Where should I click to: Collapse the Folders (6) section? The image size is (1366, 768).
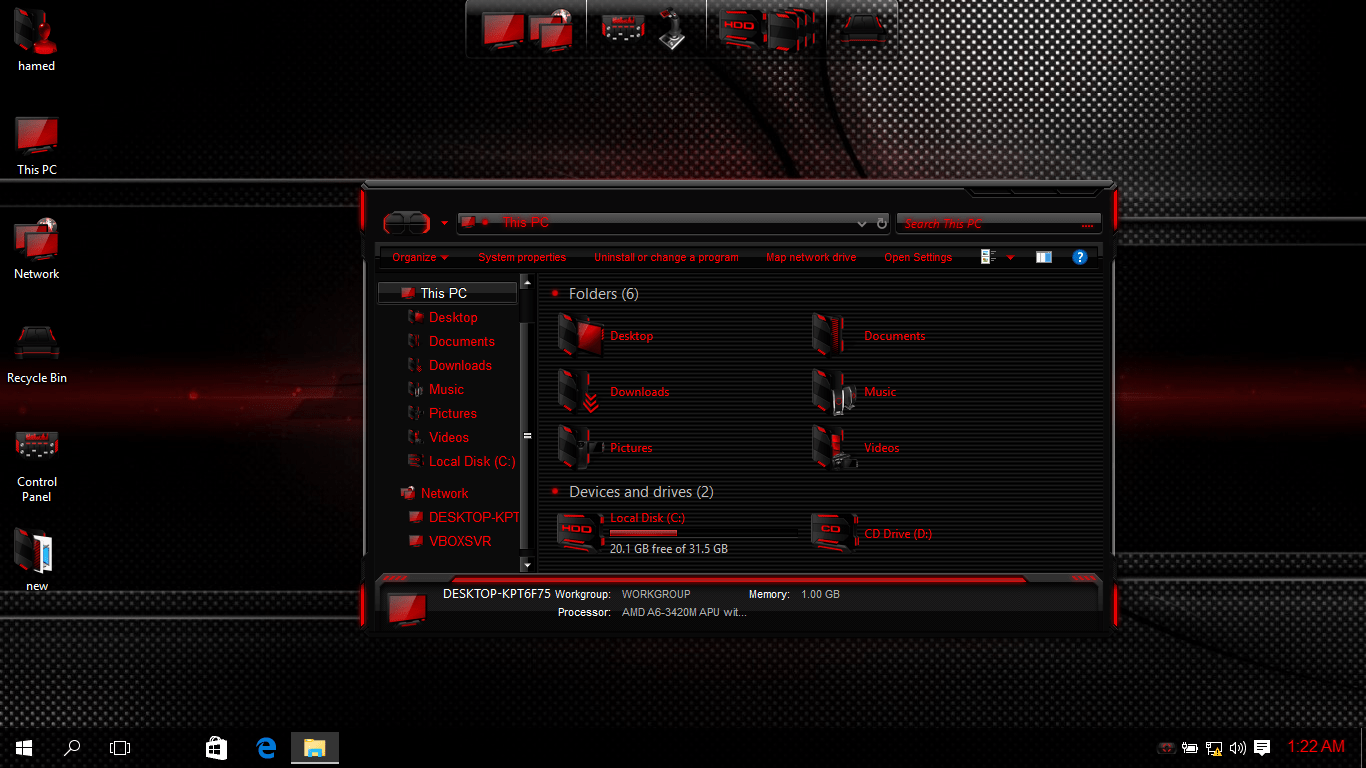tap(555, 293)
